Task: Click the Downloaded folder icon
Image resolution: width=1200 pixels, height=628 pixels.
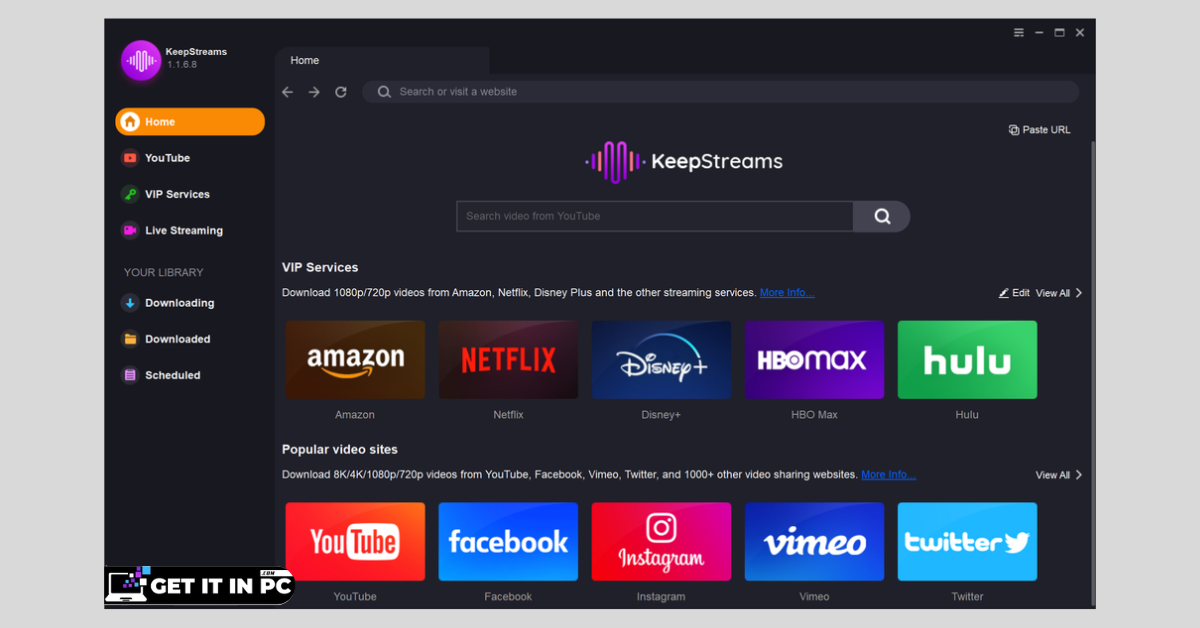Action: pos(130,339)
